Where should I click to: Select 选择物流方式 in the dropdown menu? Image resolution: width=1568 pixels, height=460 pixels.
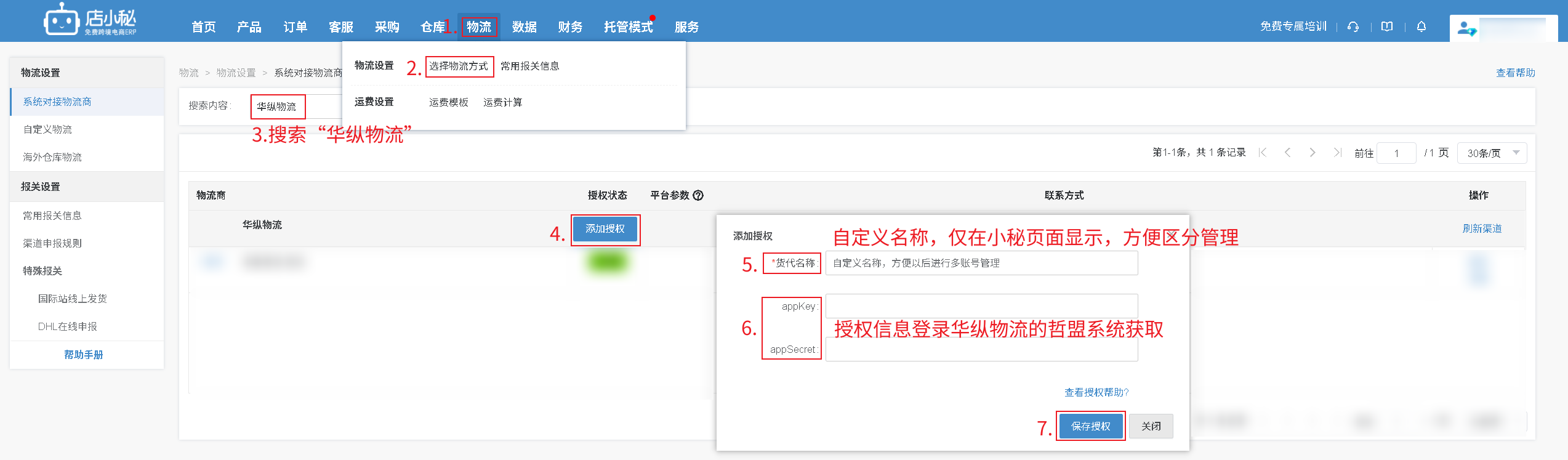point(459,67)
